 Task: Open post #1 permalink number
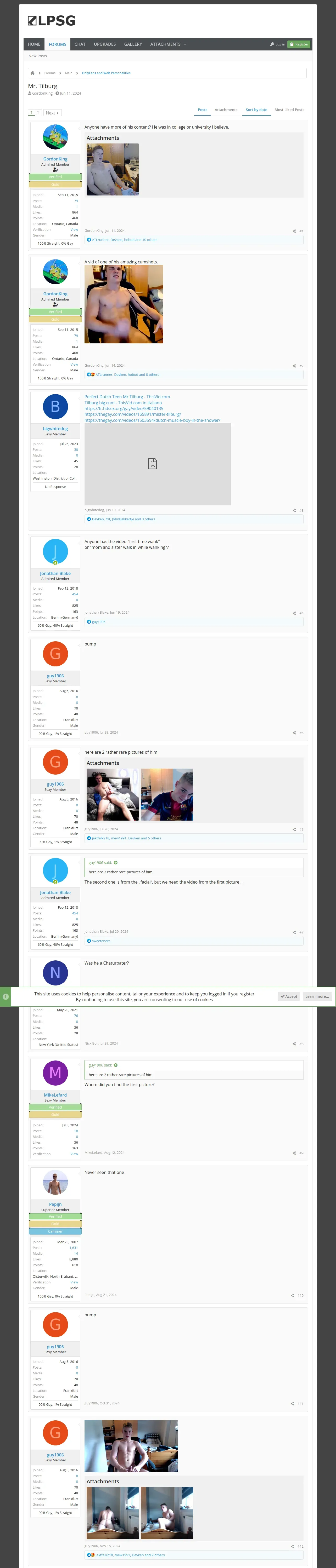pos(301,231)
